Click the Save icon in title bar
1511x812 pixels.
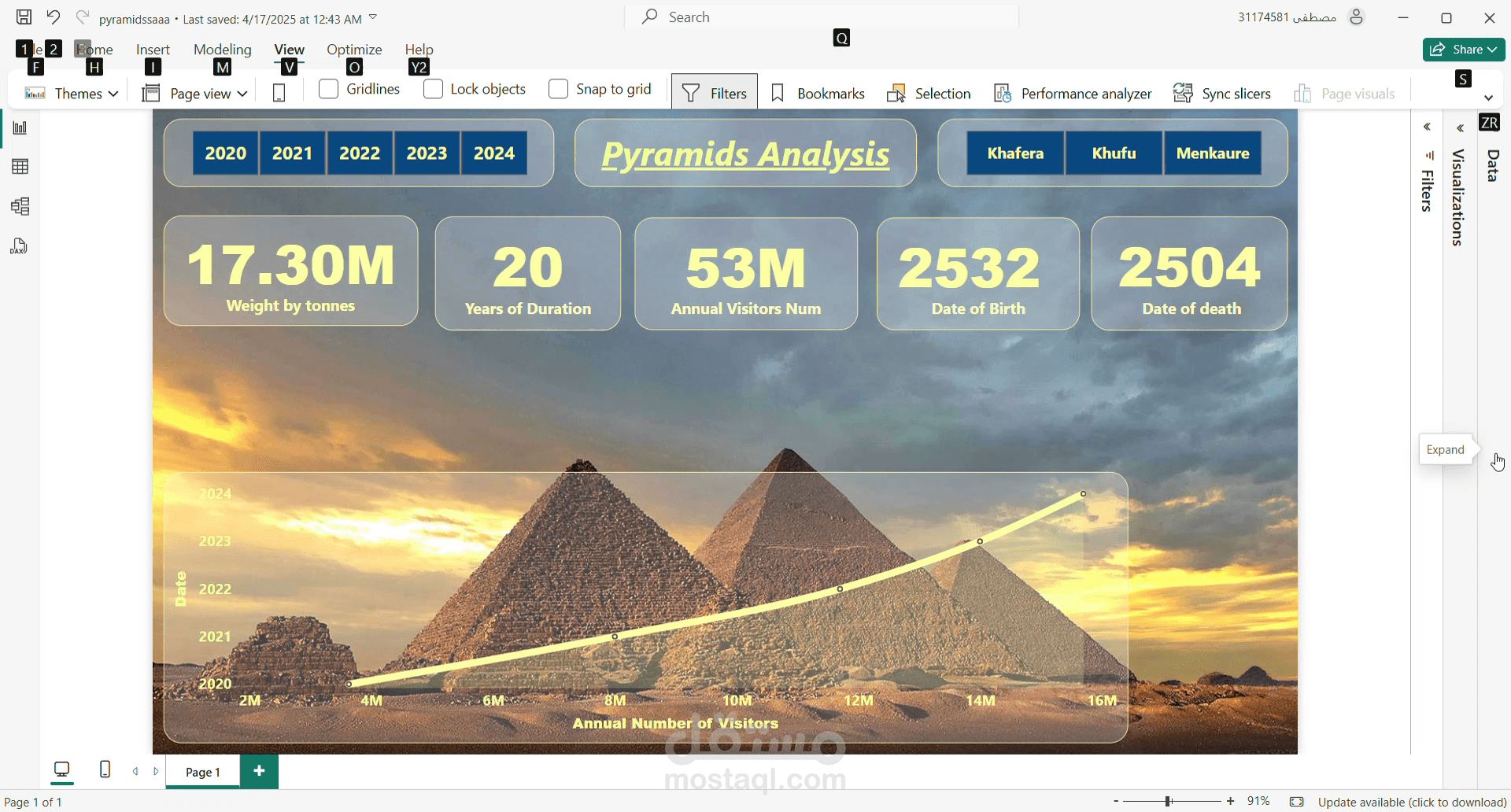pyautogui.click(x=24, y=17)
